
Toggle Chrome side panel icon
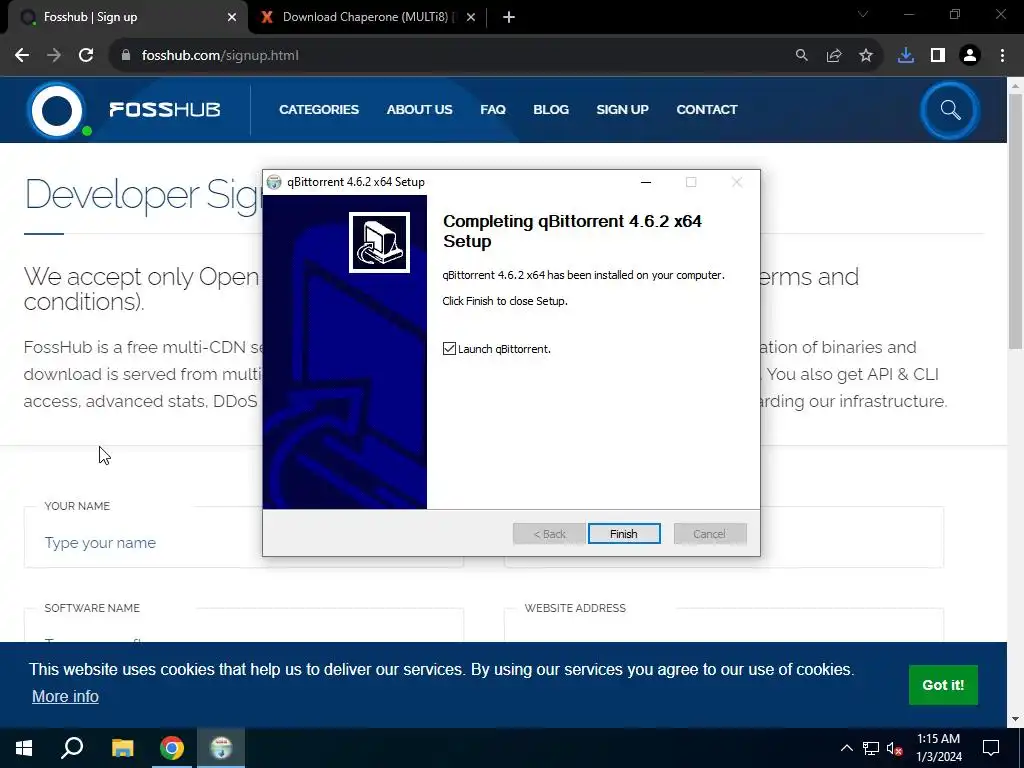point(938,56)
